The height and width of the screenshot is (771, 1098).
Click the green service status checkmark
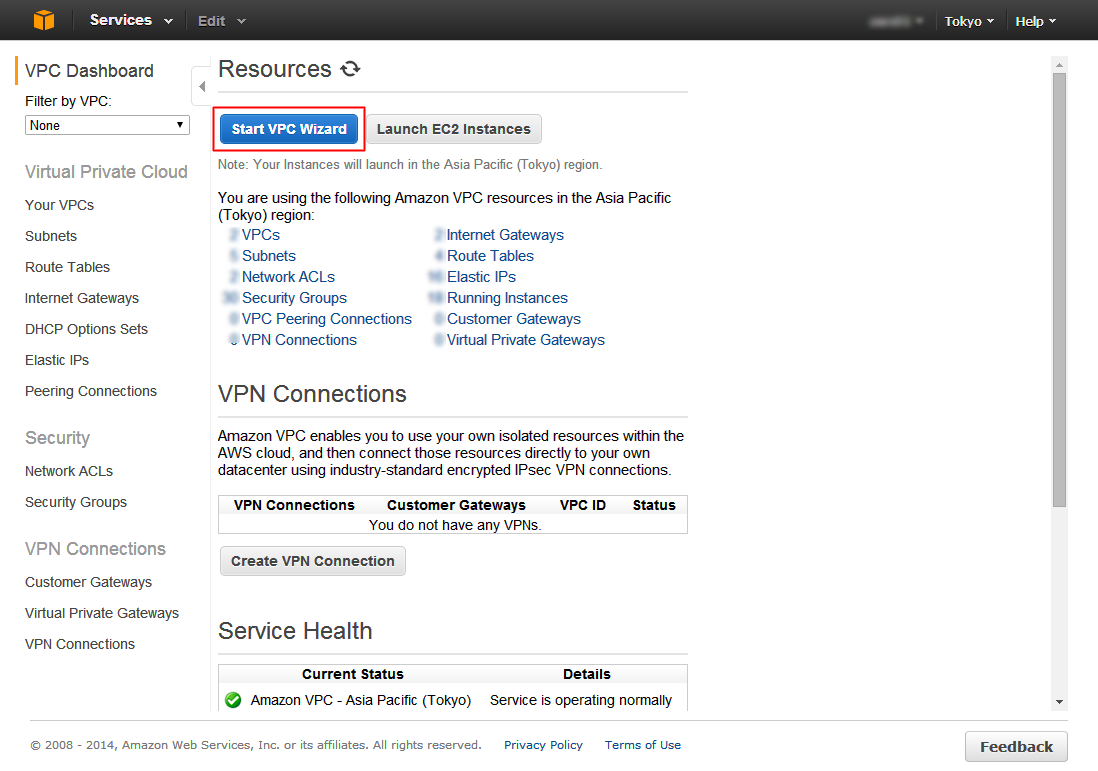pyautogui.click(x=233, y=700)
